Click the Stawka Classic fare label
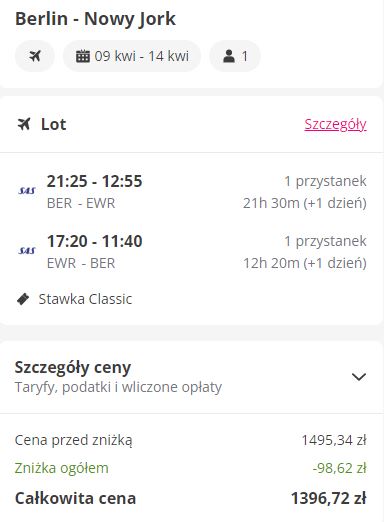This screenshot has width=384, height=522. tap(85, 299)
